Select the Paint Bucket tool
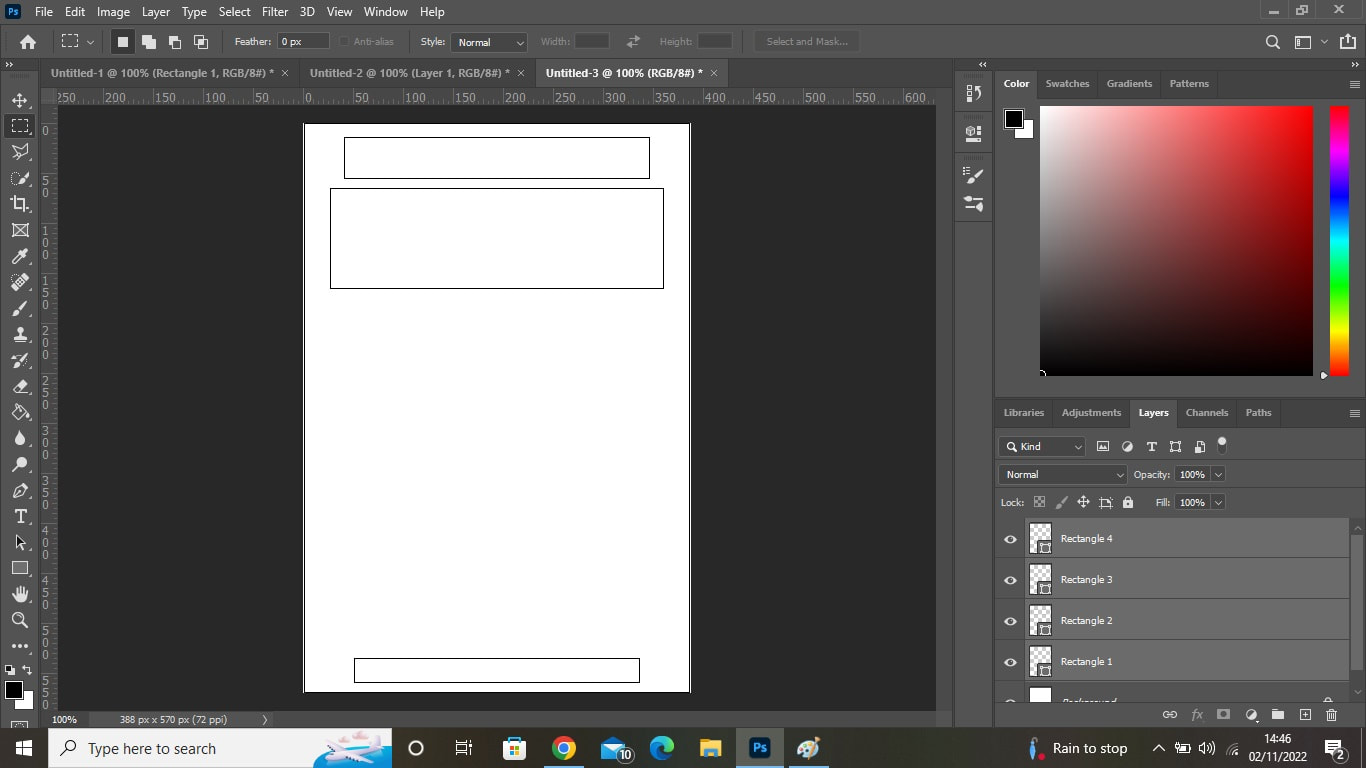Viewport: 1366px width, 768px height. point(20,412)
